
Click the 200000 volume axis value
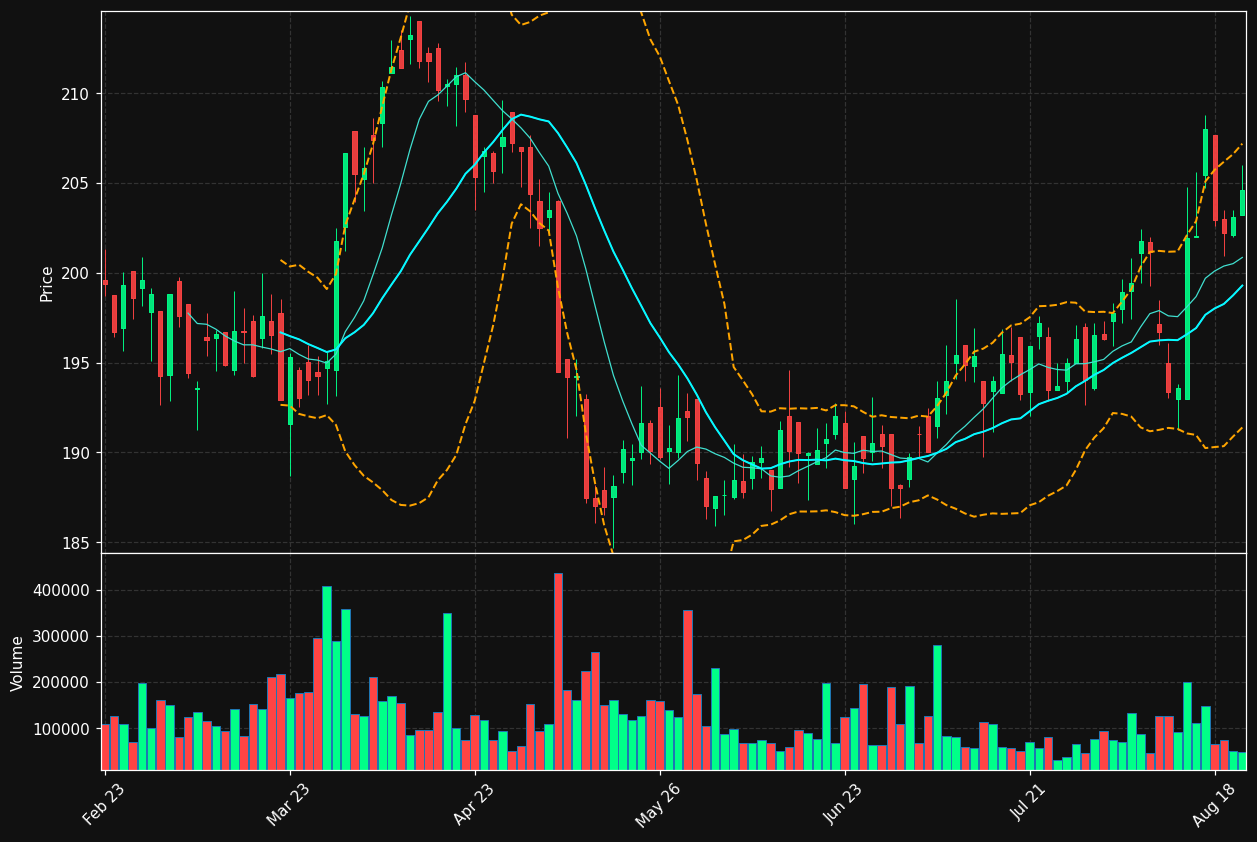pyautogui.click(x=62, y=683)
